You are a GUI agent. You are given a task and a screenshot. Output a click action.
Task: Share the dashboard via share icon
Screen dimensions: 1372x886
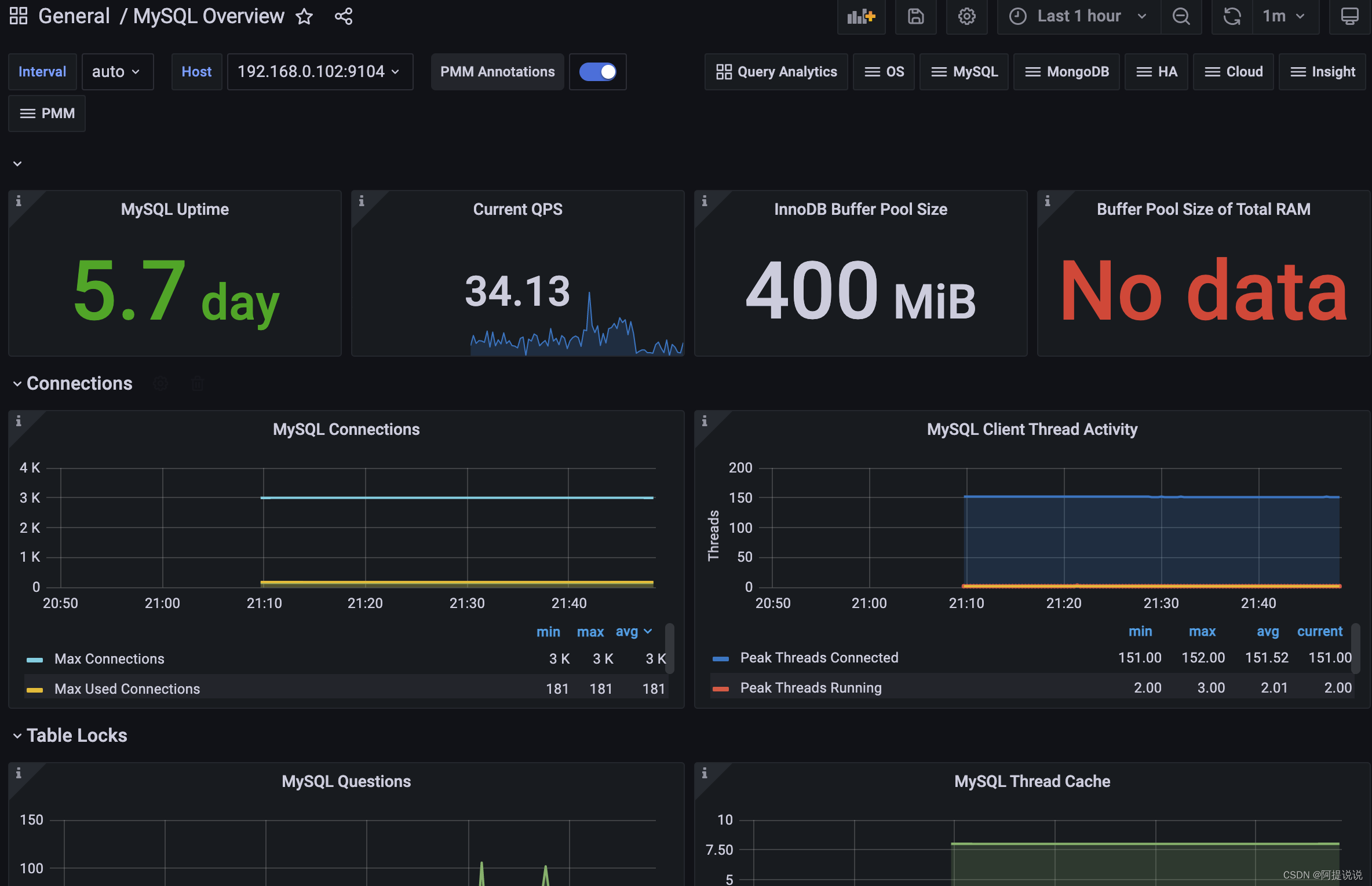pos(344,16)
